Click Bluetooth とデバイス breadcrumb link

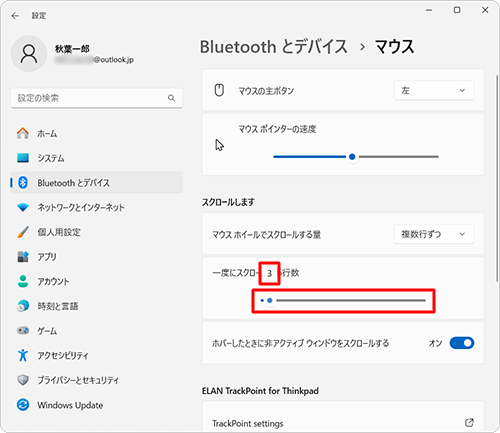coord(274,47)
